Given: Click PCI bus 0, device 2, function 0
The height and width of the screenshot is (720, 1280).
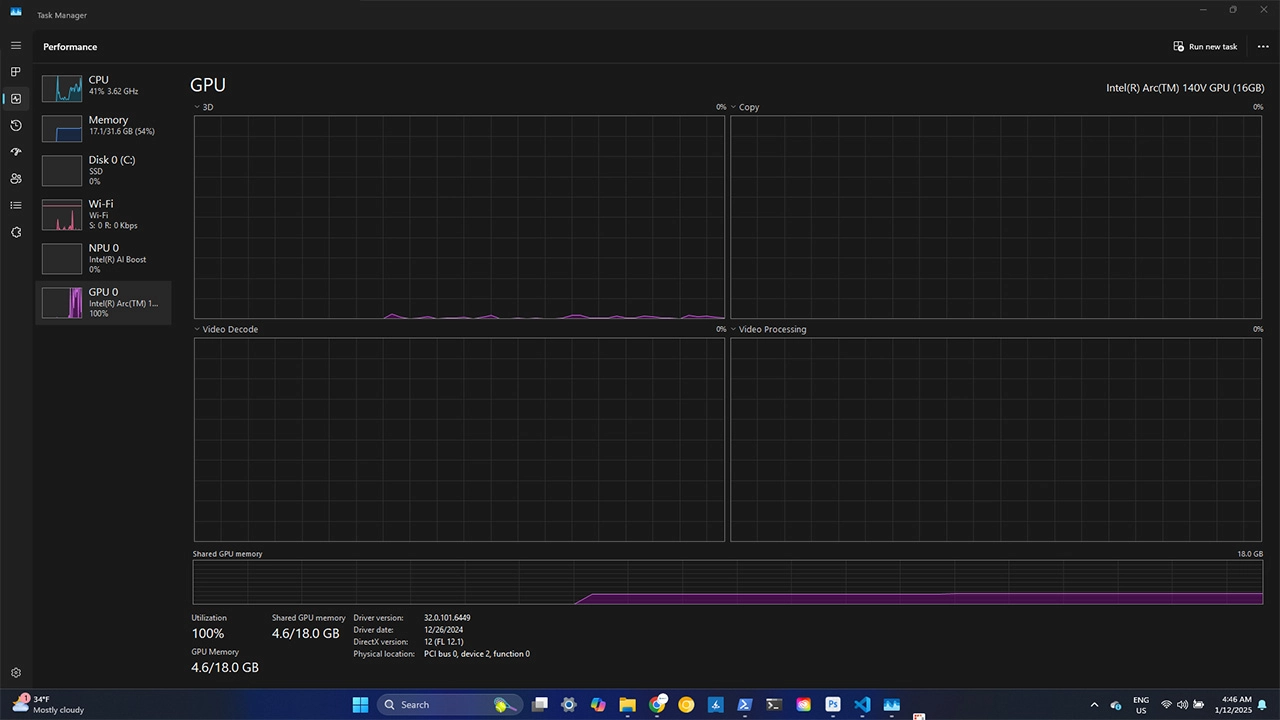Looking at the screenshot, I should [x=477, y=654].
